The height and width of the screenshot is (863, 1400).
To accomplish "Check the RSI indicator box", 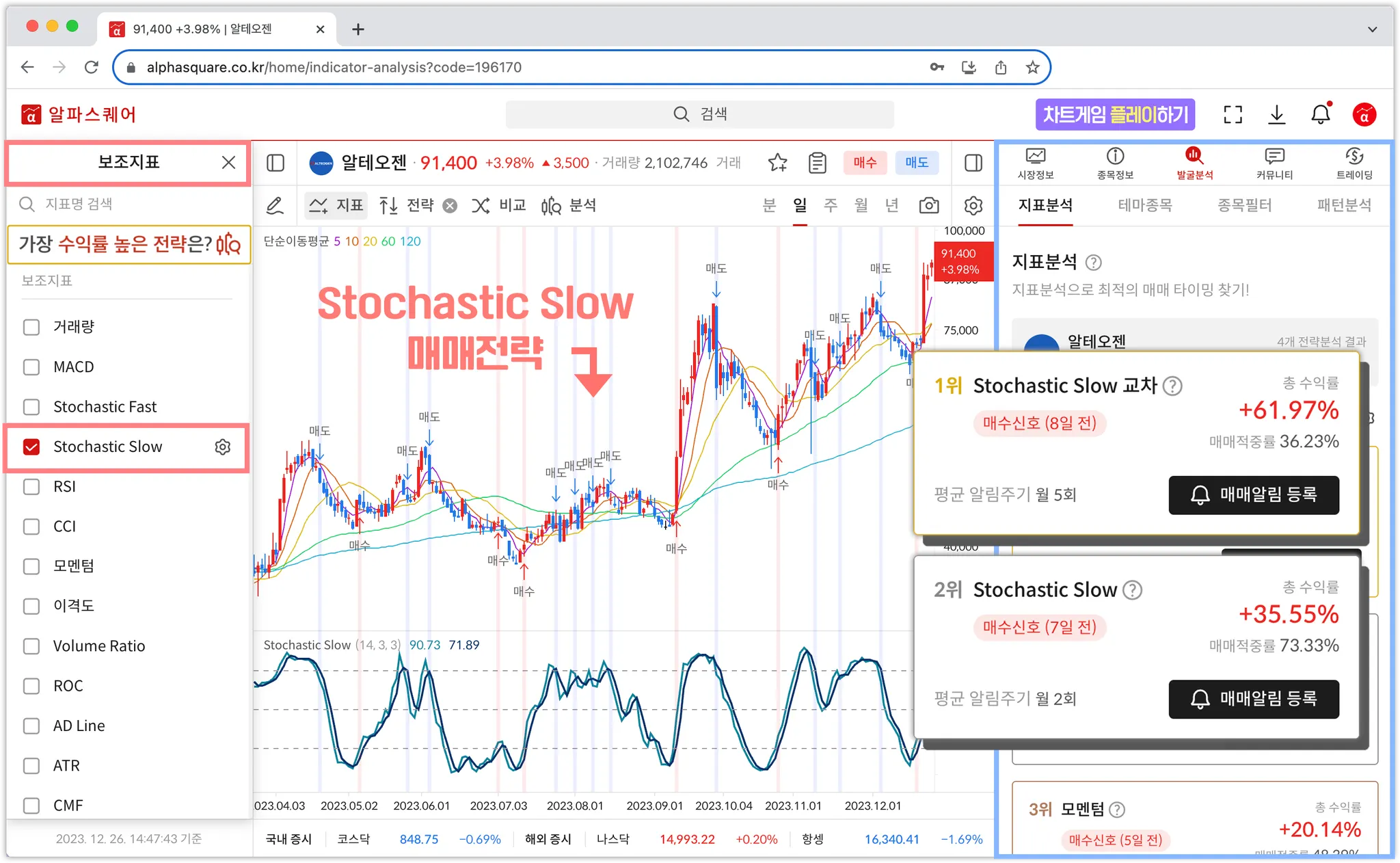I will pos(31,486).
